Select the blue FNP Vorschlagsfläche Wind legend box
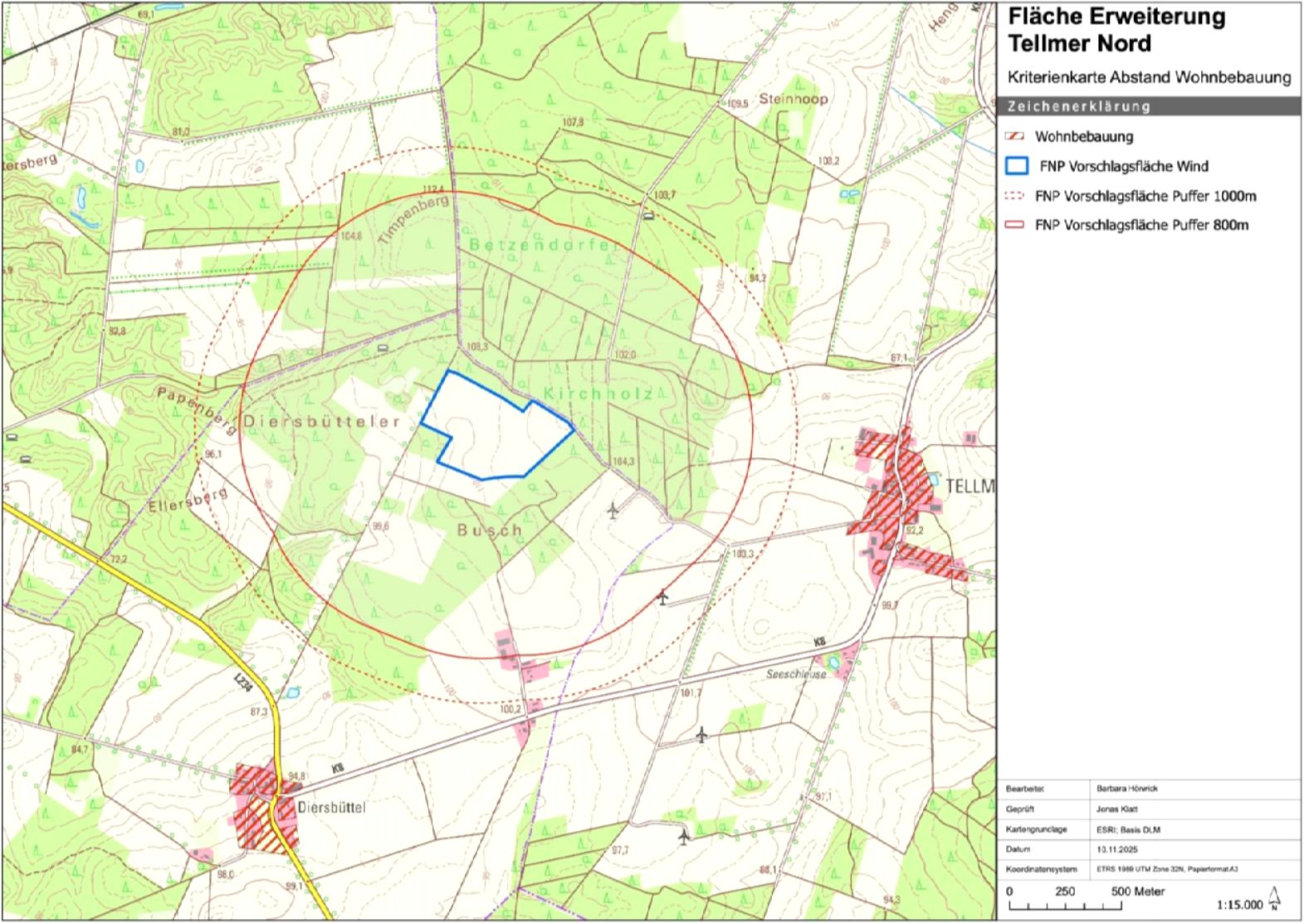The width and height of the screenshot is (1304, 924). click(x=1017, y=166)
